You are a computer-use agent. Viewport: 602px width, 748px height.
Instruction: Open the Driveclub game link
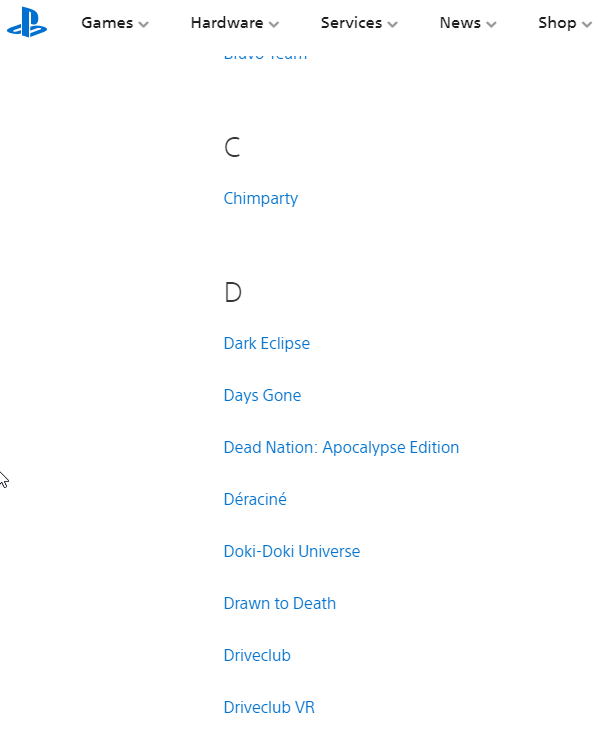(257, 655)
